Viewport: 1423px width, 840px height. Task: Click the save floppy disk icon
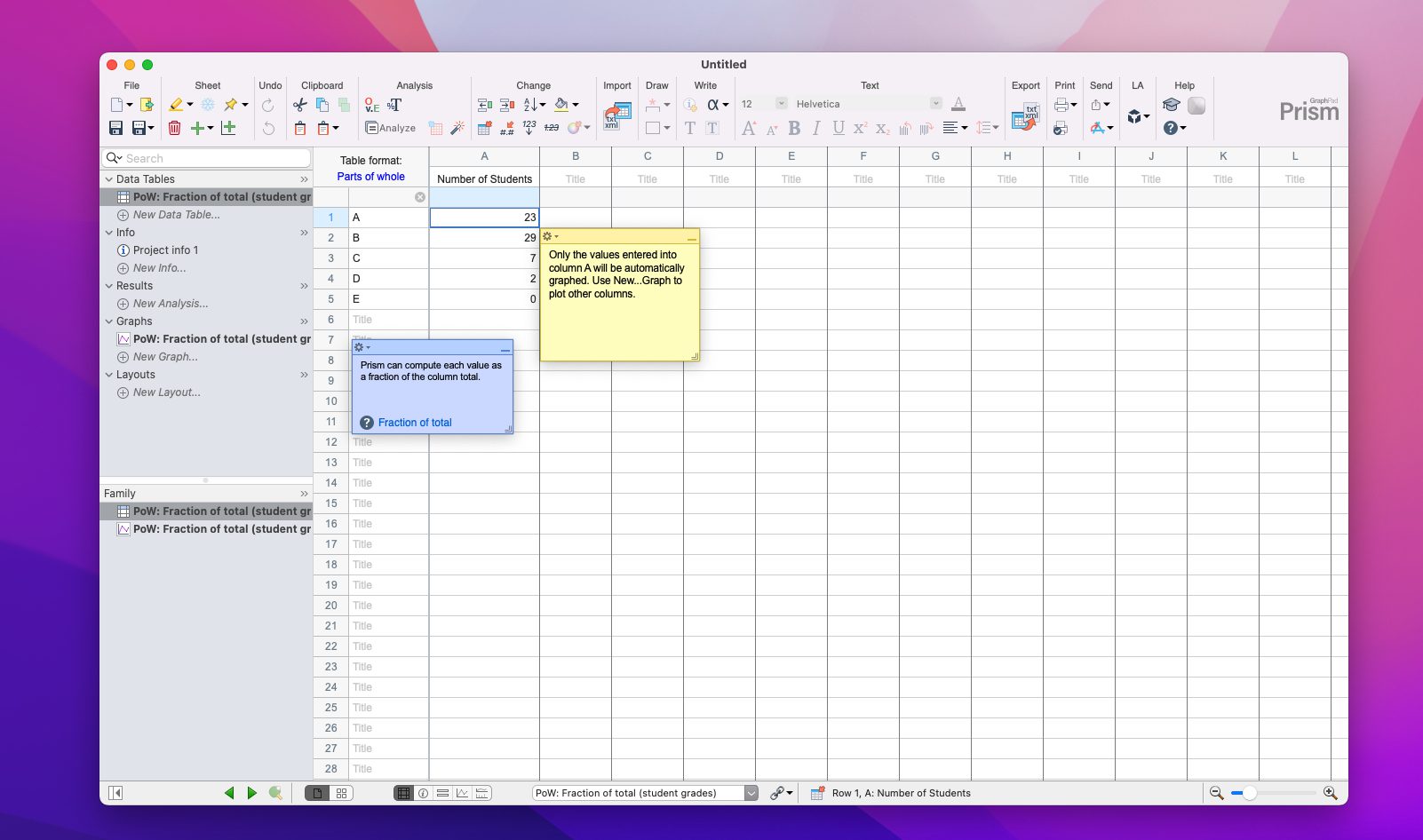(x=115, y=128)
